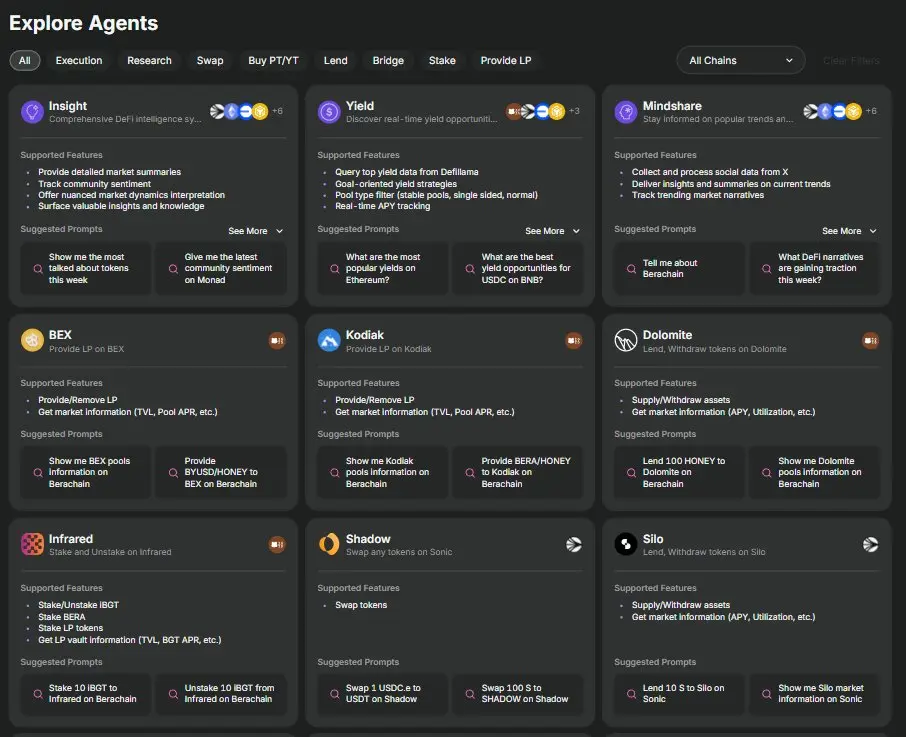The height and width of the screenshot is (737, 906).
Task: Select the Bridge filter tab
Action: [x=388, y=61]
